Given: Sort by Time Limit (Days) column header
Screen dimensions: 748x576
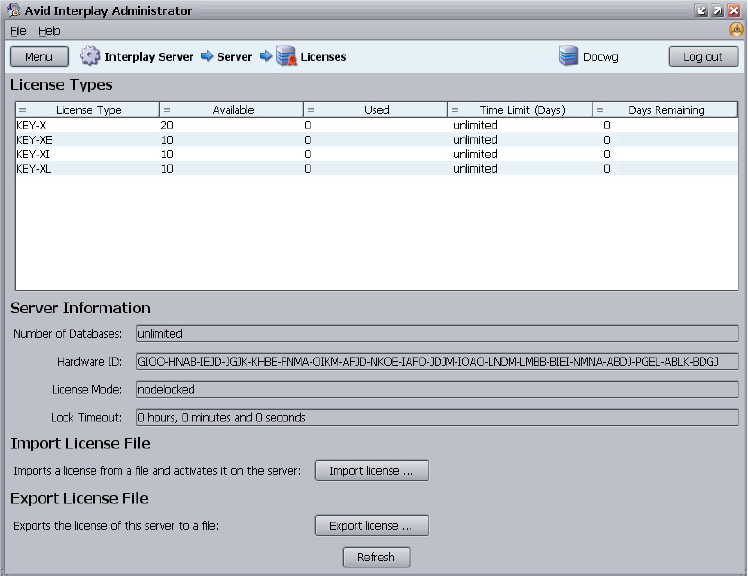Looking at the screenshot, I should click(x=520, y=110).
